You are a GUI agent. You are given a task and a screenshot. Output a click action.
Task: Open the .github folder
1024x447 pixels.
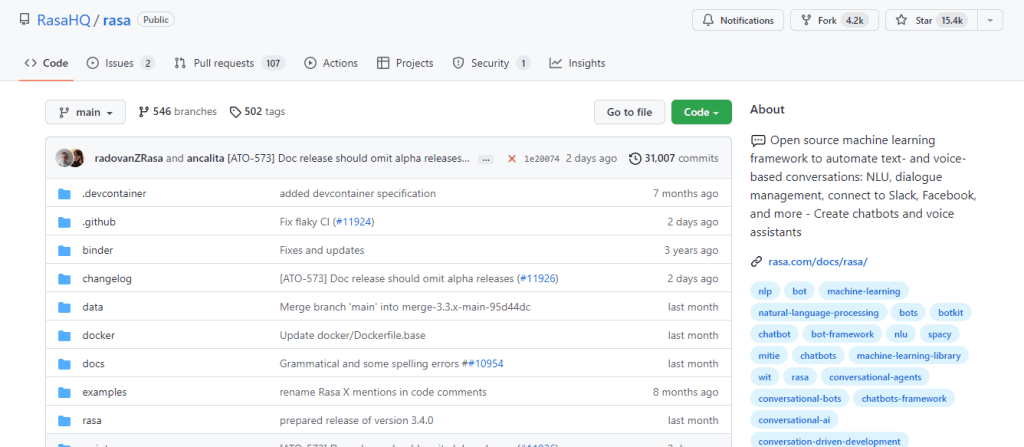pos(99,222)
